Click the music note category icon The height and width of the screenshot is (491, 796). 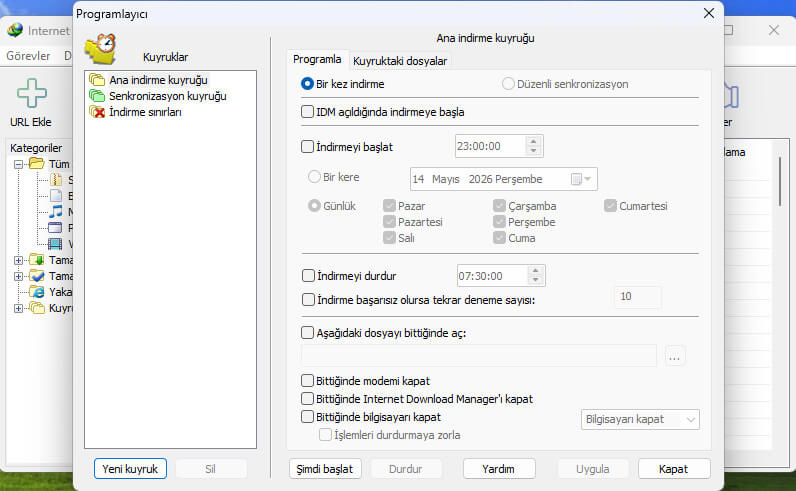click(56, 211)
